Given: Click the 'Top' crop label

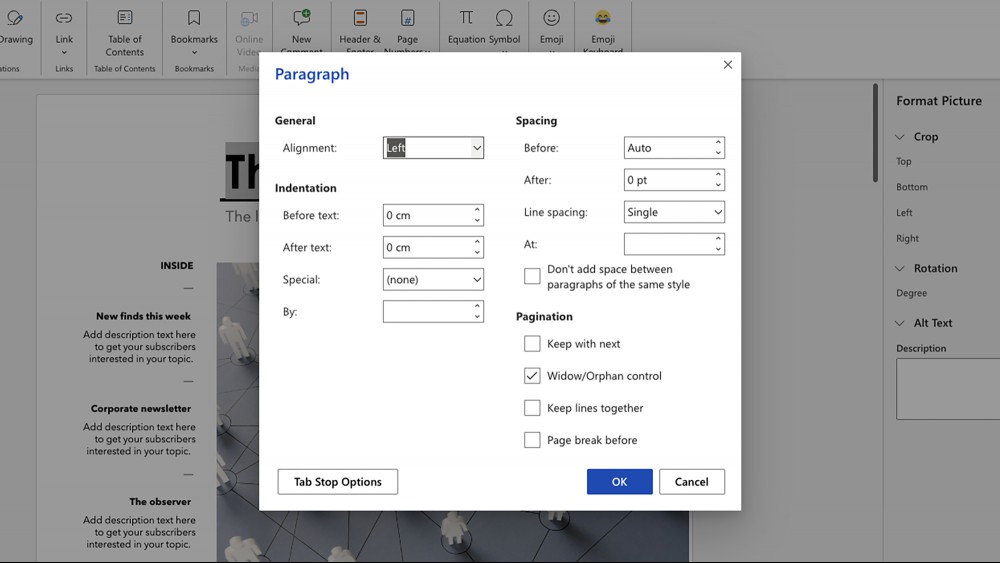Looking at the screenshot, I should click(x=904, y=162).
